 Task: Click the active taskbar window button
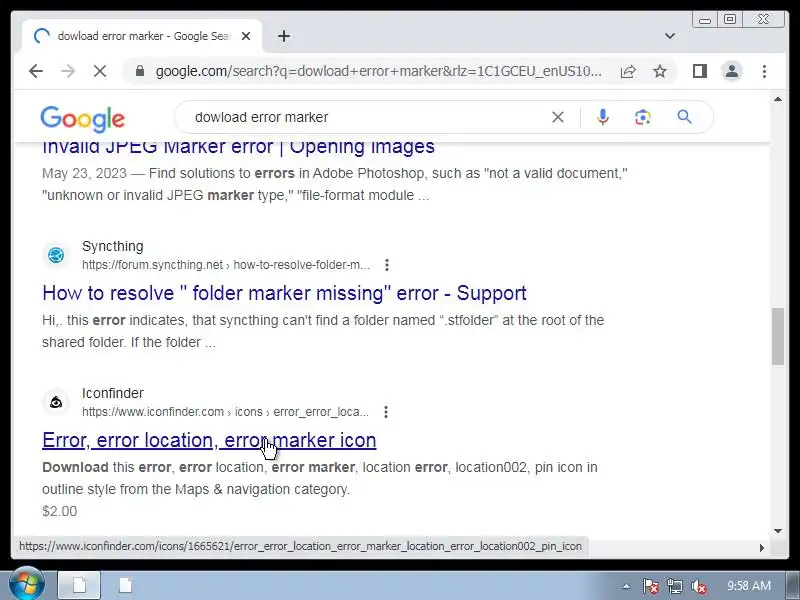click(x=79, y=585)
